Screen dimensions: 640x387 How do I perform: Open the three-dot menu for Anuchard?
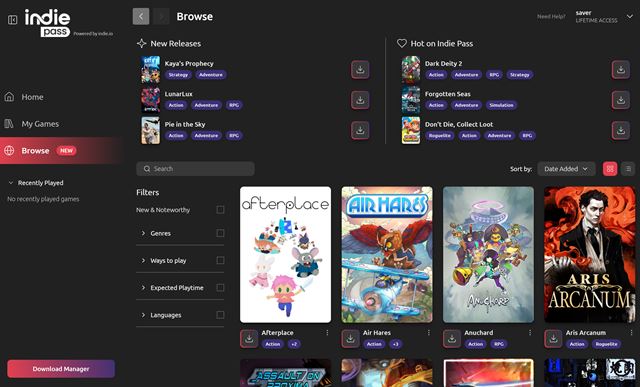(530, 333)
